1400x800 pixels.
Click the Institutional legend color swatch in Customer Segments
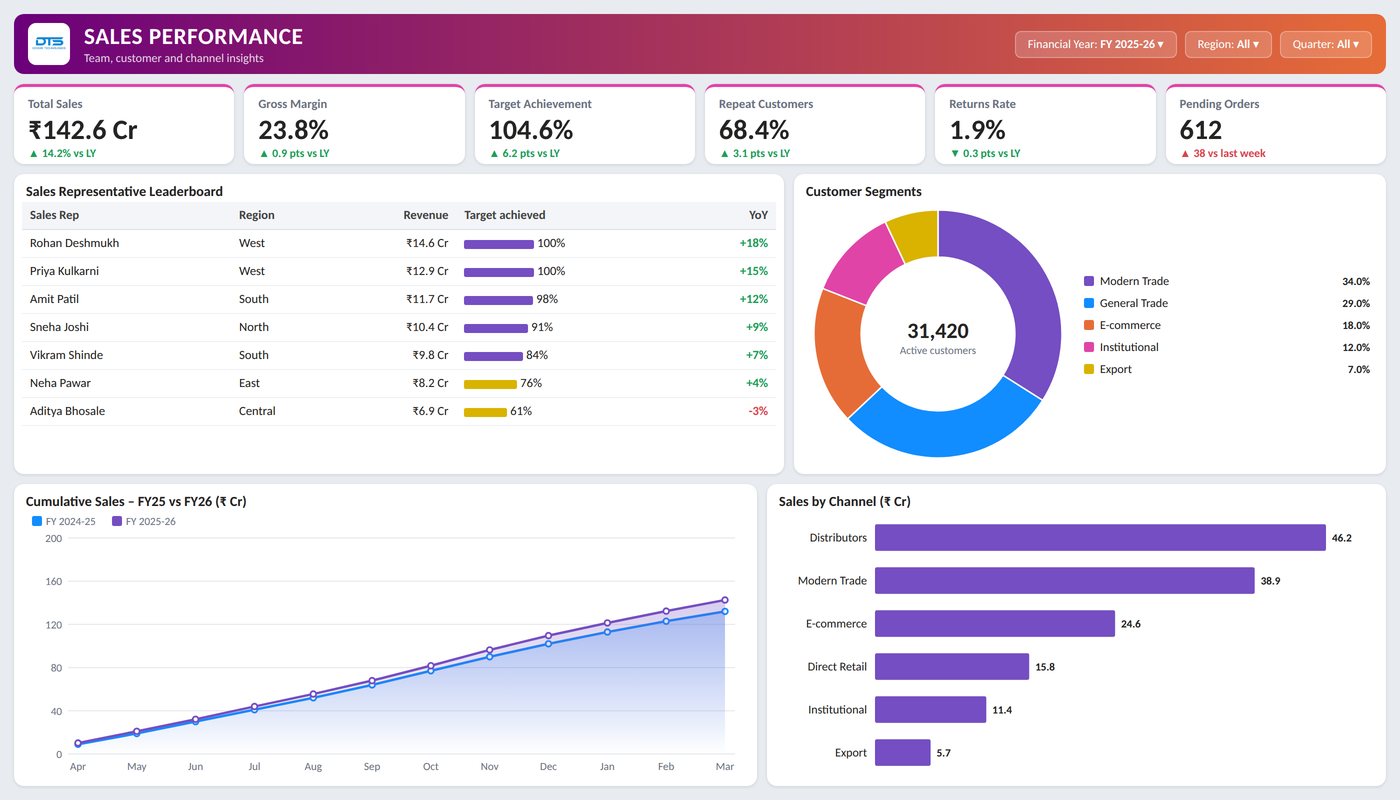point(1089,347)
